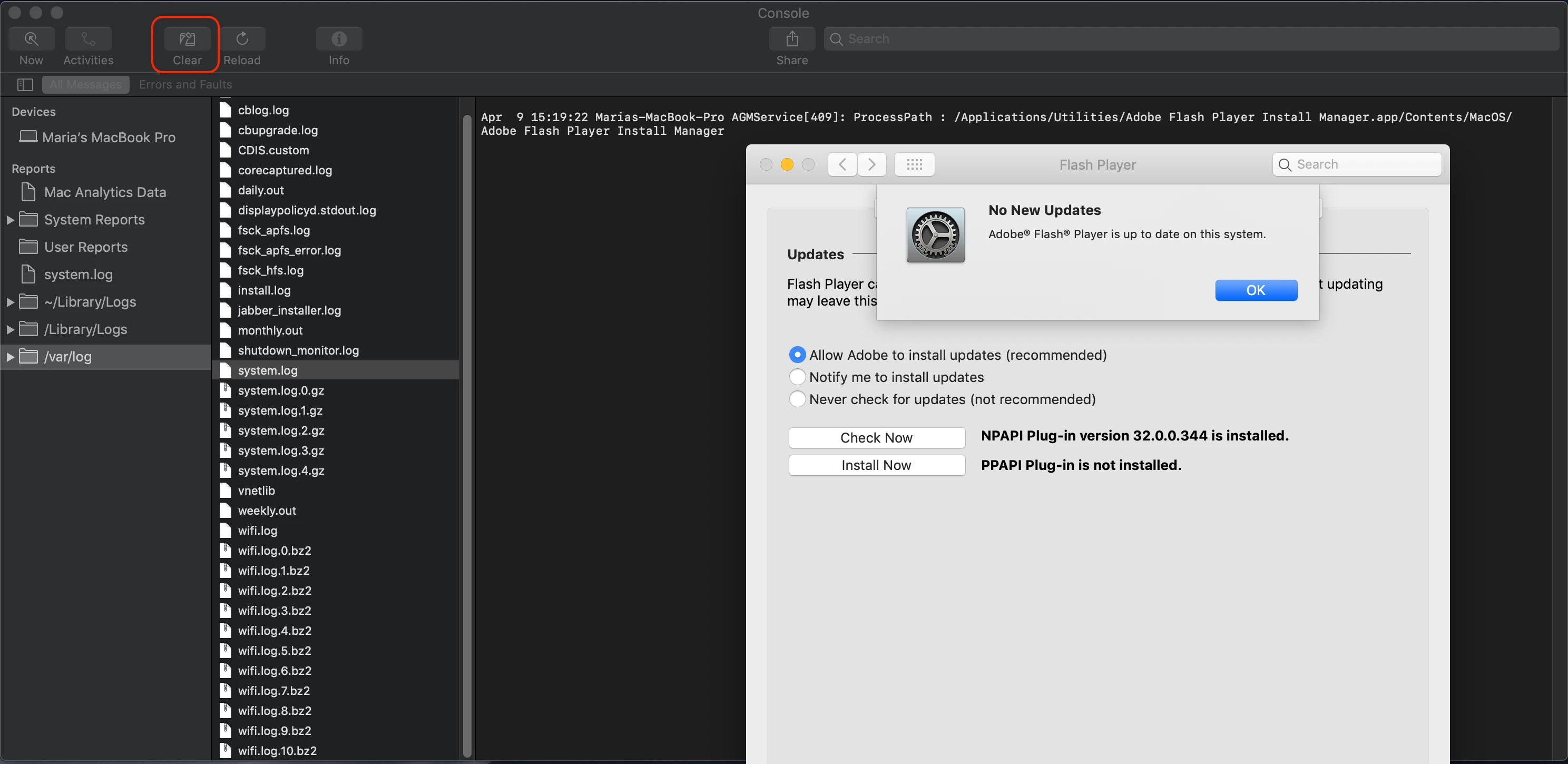The image size is (1568, 764).
Task: Expand the ~/Library/Logs folder
Action: [11, 302]
